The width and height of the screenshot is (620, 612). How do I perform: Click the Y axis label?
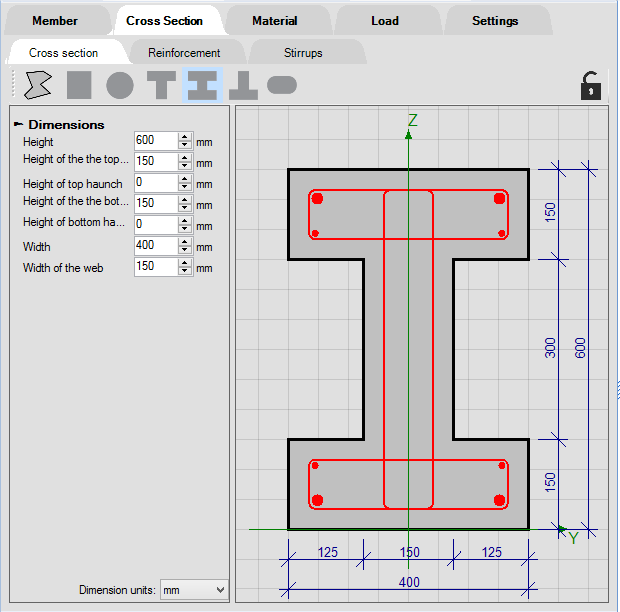point(573,538)
